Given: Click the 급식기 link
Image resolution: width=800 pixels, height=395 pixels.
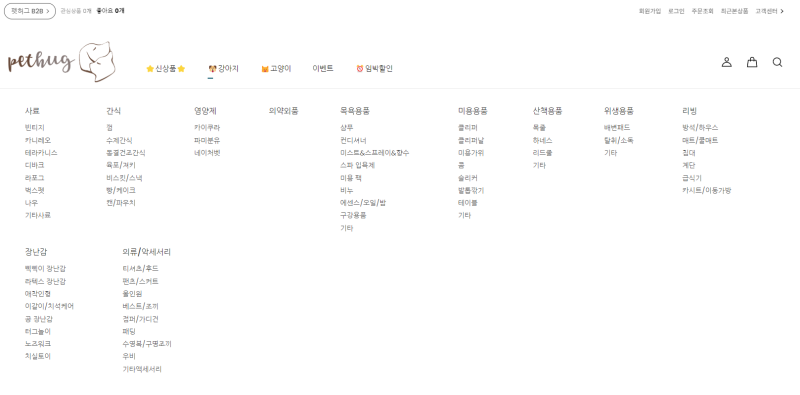Looking at the screenshot, I should (692, 178).
